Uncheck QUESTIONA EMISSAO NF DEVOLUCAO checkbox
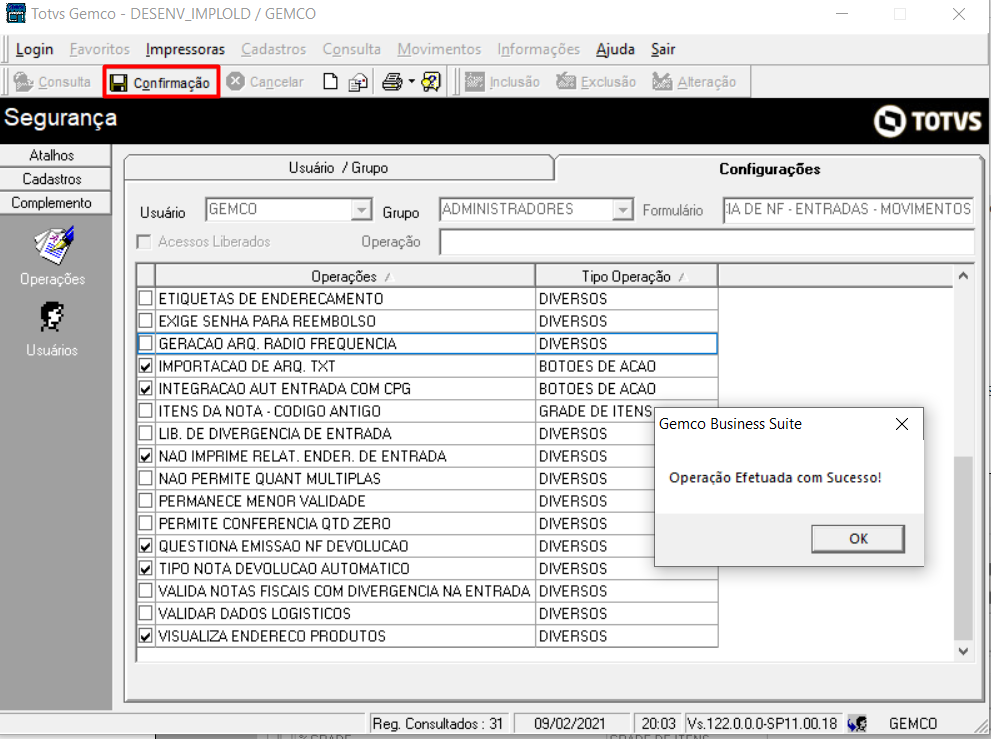Screen dimensions: 991x739 (145, 546)
